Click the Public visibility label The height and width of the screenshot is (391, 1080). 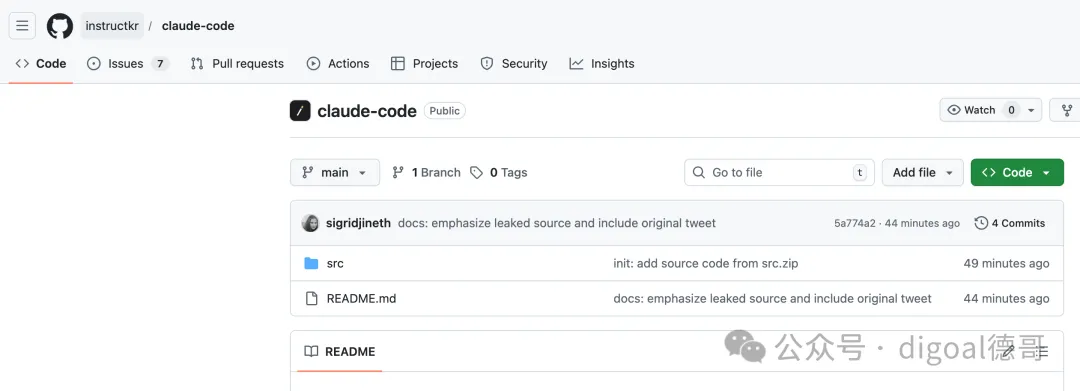pos(444,110)
